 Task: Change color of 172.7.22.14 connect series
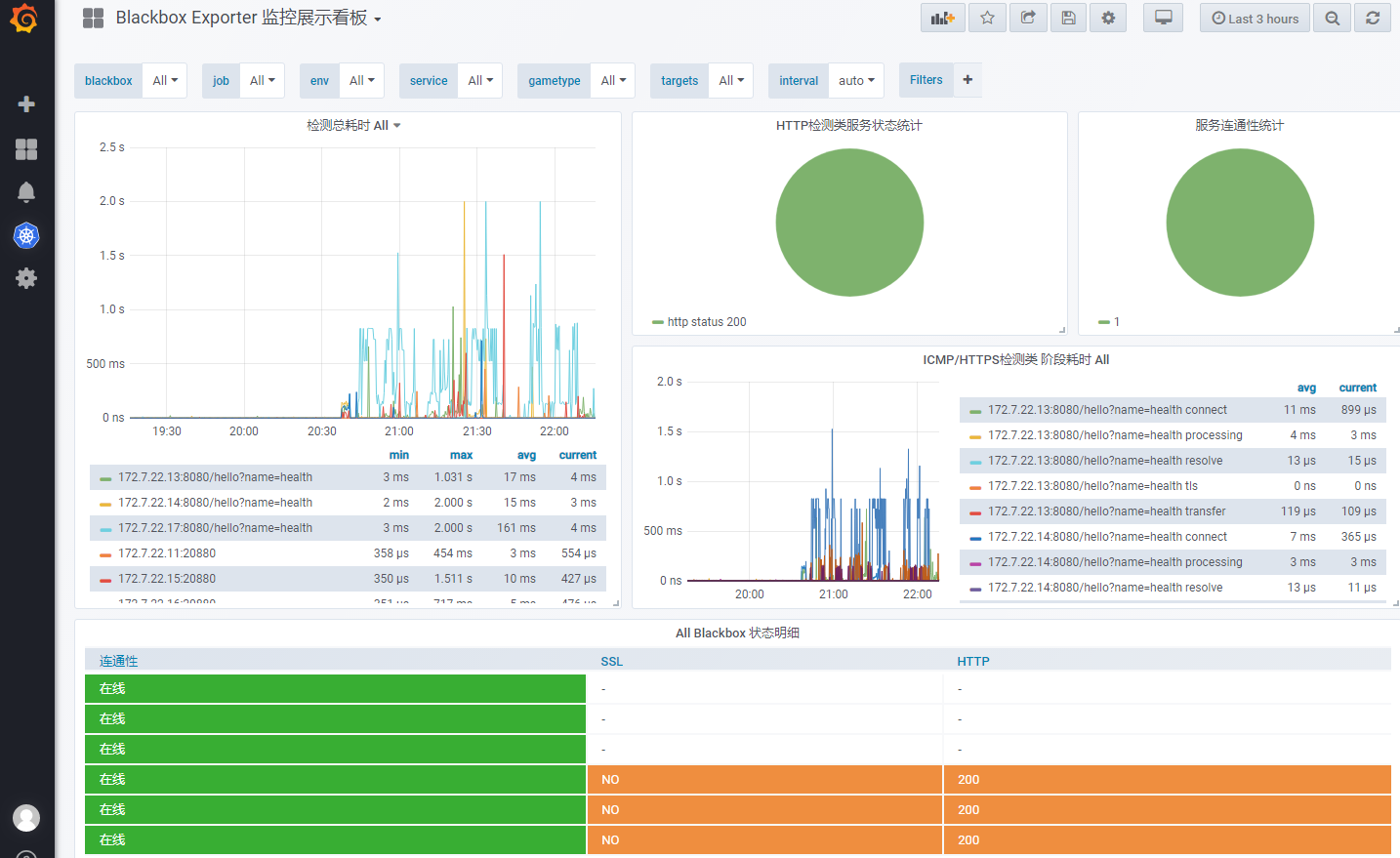tap(975, 538)
